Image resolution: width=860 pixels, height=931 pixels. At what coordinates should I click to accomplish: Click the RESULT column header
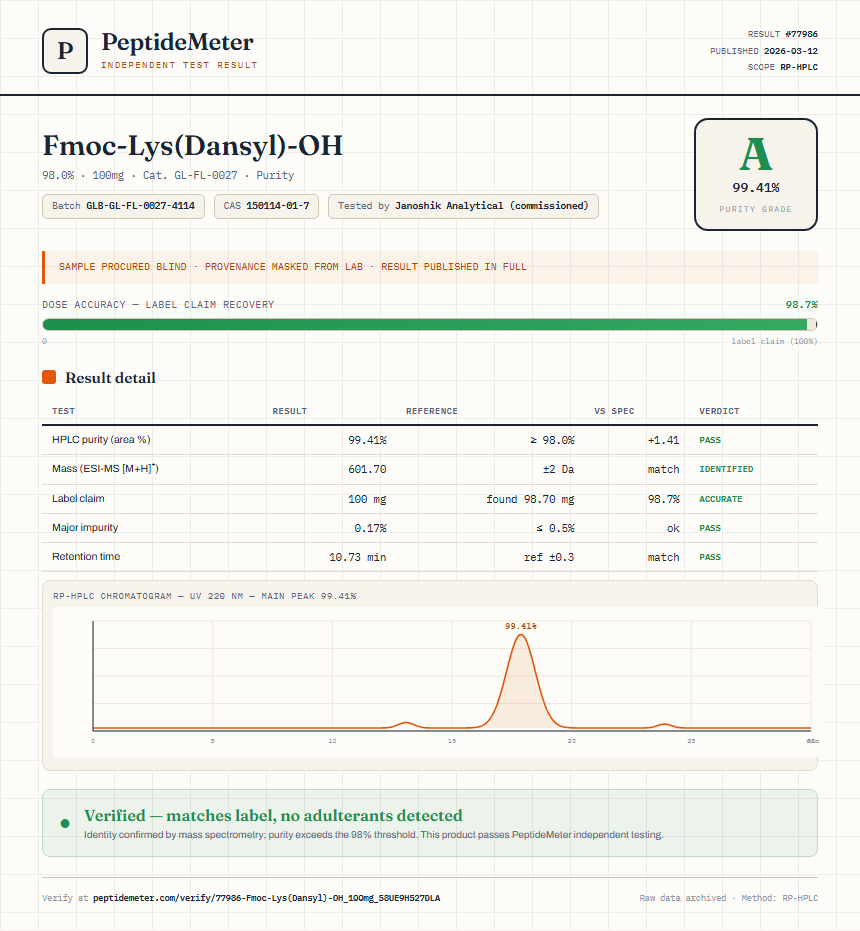click(x=290, y=411)
